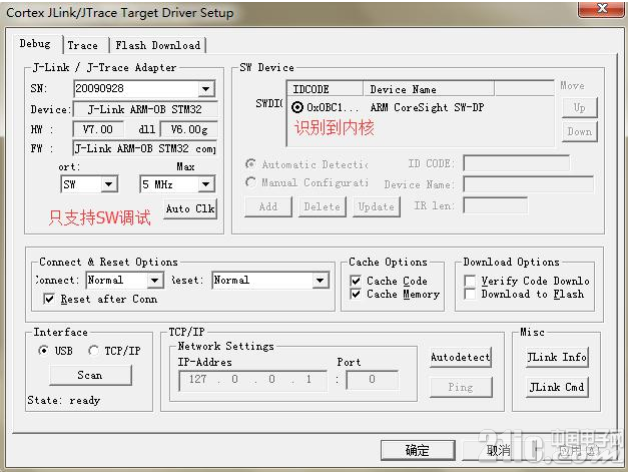Click the Autodetect button
Image resolution: width=632 pixels, height=472 pixels.
pos(461,357)
